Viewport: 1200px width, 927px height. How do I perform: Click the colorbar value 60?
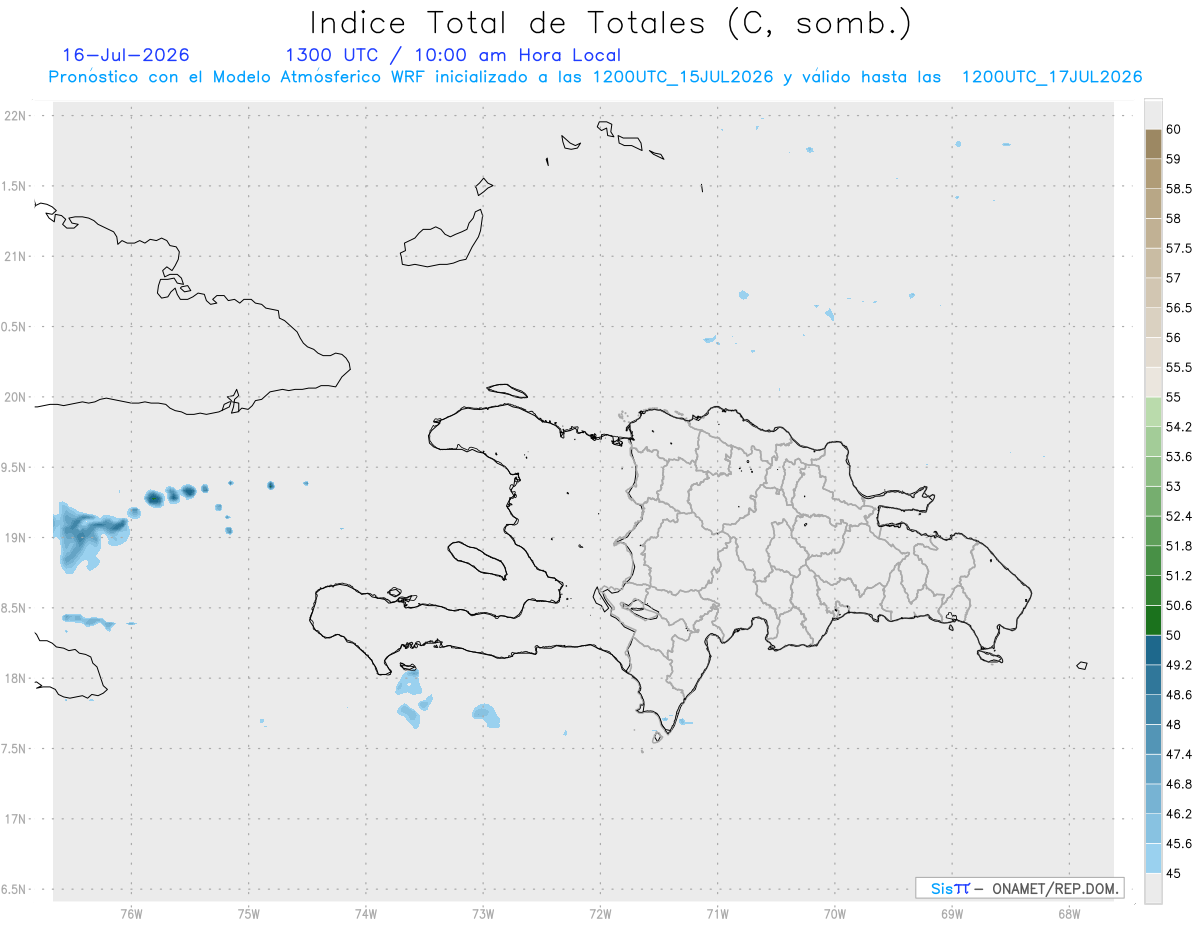click(x=1174, y=129)
